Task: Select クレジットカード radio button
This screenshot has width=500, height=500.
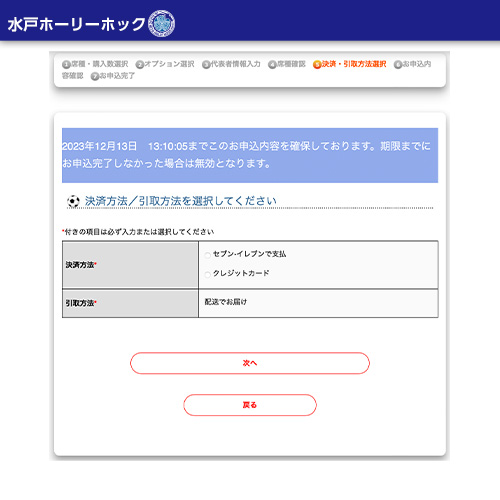Action: (x=207, y=275)
